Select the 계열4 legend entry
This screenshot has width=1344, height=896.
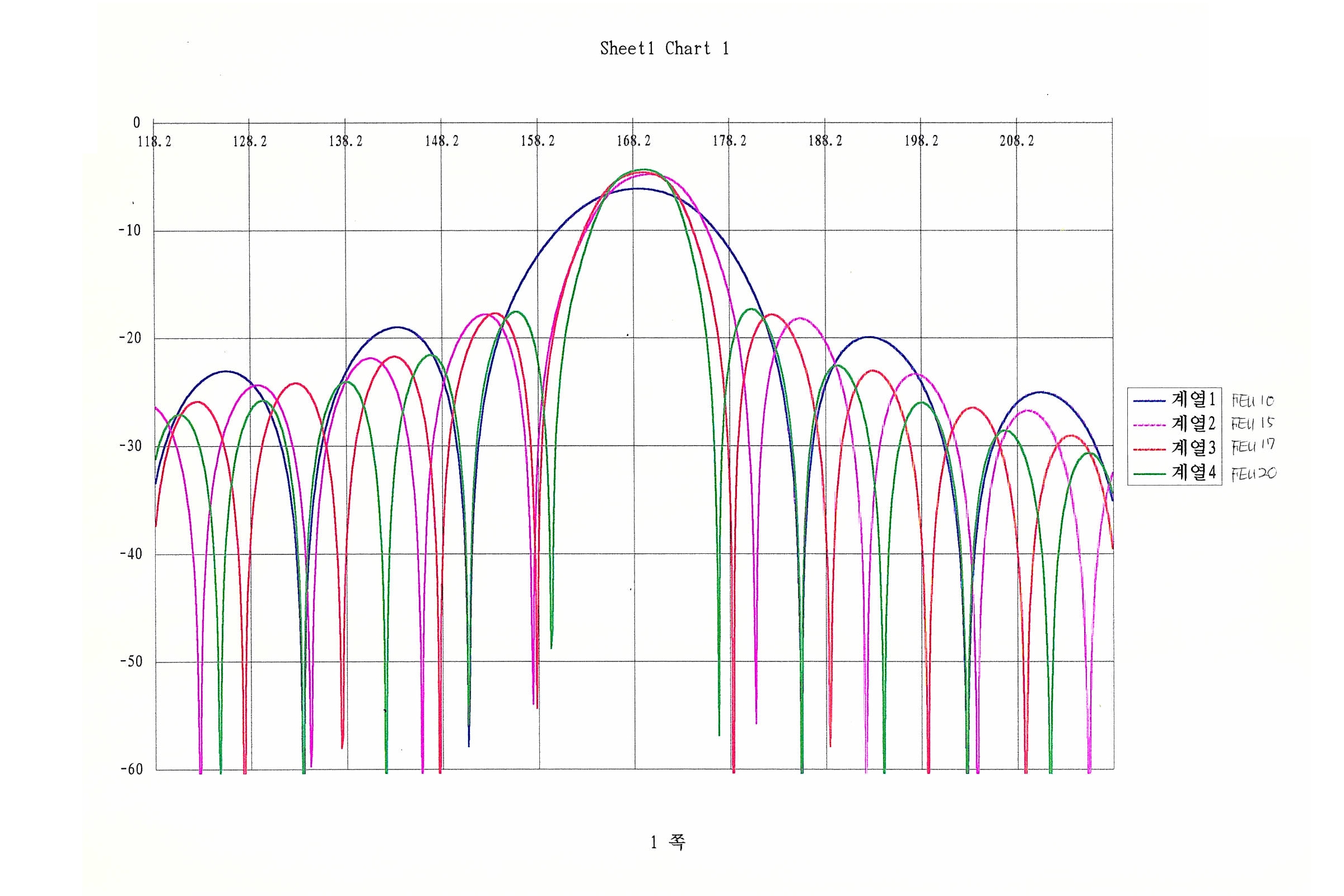point(1193,472)
